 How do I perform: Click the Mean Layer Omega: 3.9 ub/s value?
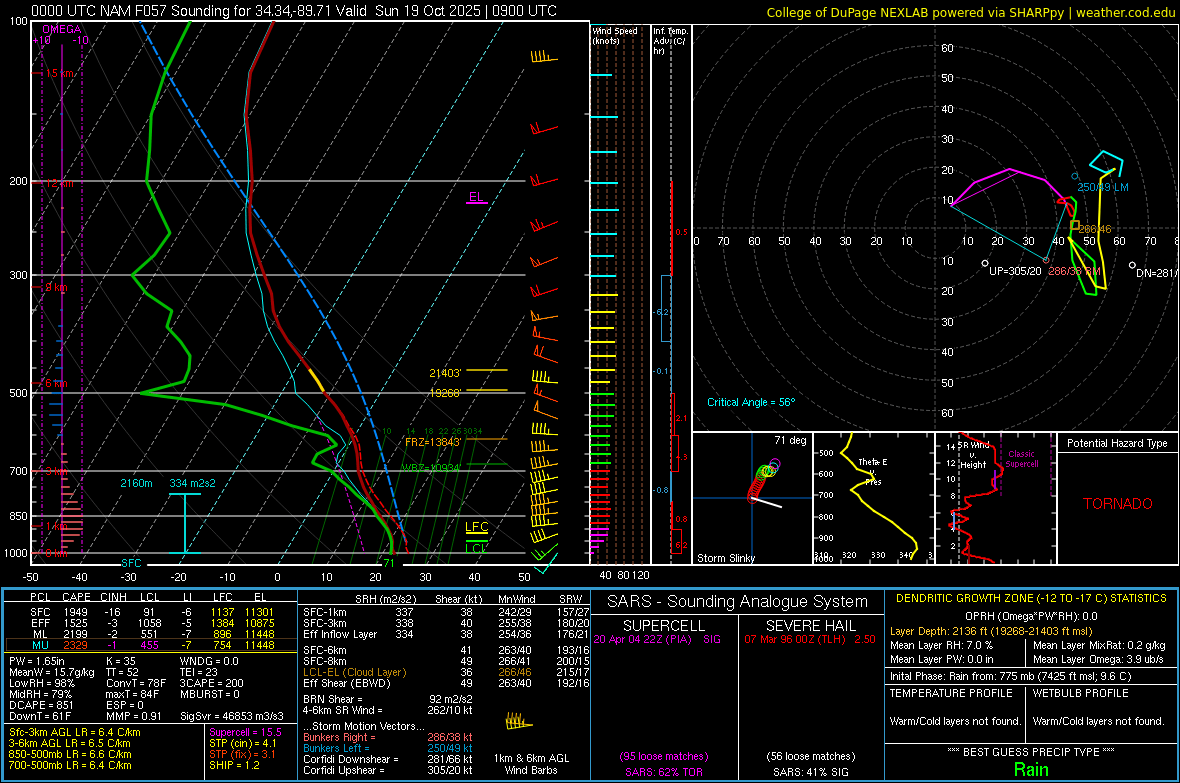pos(1098,660)
